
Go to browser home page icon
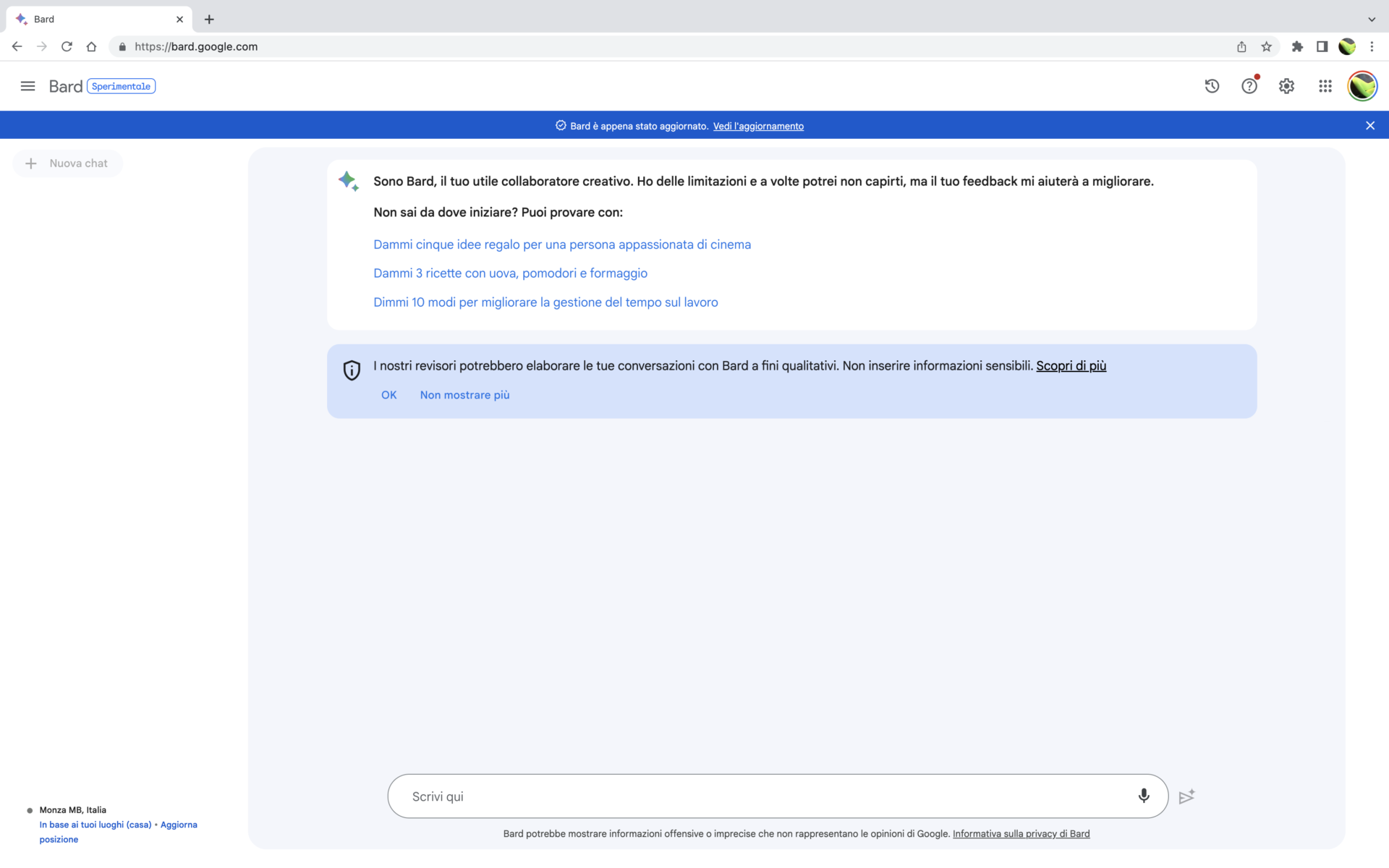tap(91, 46)
